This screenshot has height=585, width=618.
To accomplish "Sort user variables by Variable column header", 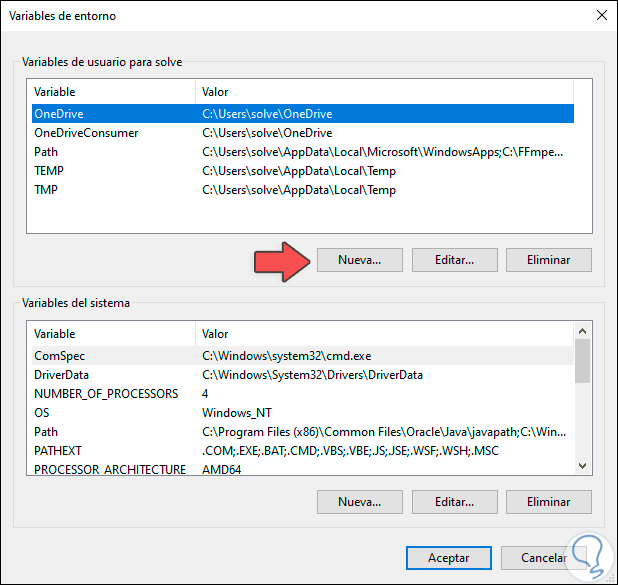I will click(110, 92).
